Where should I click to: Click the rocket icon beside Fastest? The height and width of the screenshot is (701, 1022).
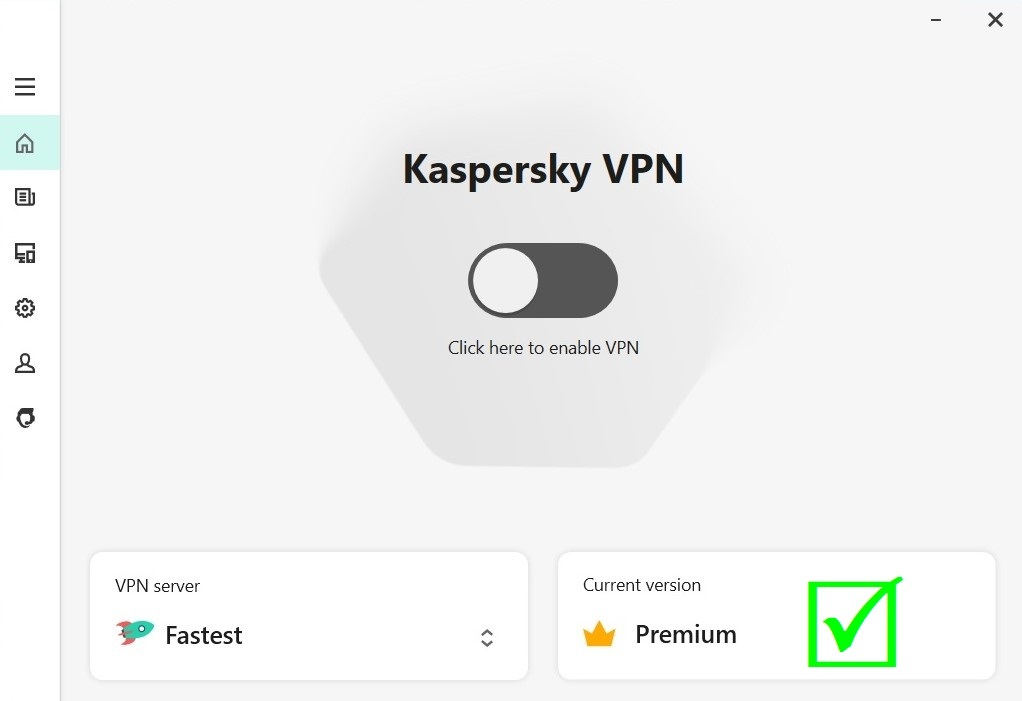(134, 632)
